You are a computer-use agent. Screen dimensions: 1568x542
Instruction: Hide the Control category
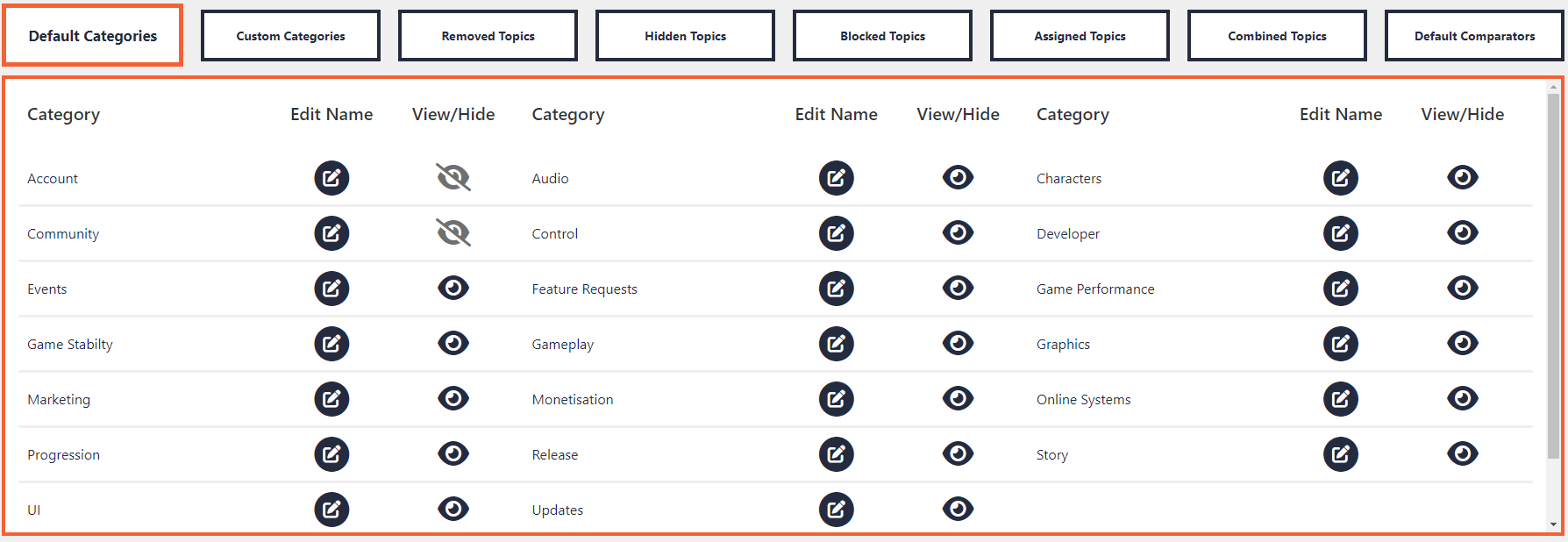click(x=958, y=232)
